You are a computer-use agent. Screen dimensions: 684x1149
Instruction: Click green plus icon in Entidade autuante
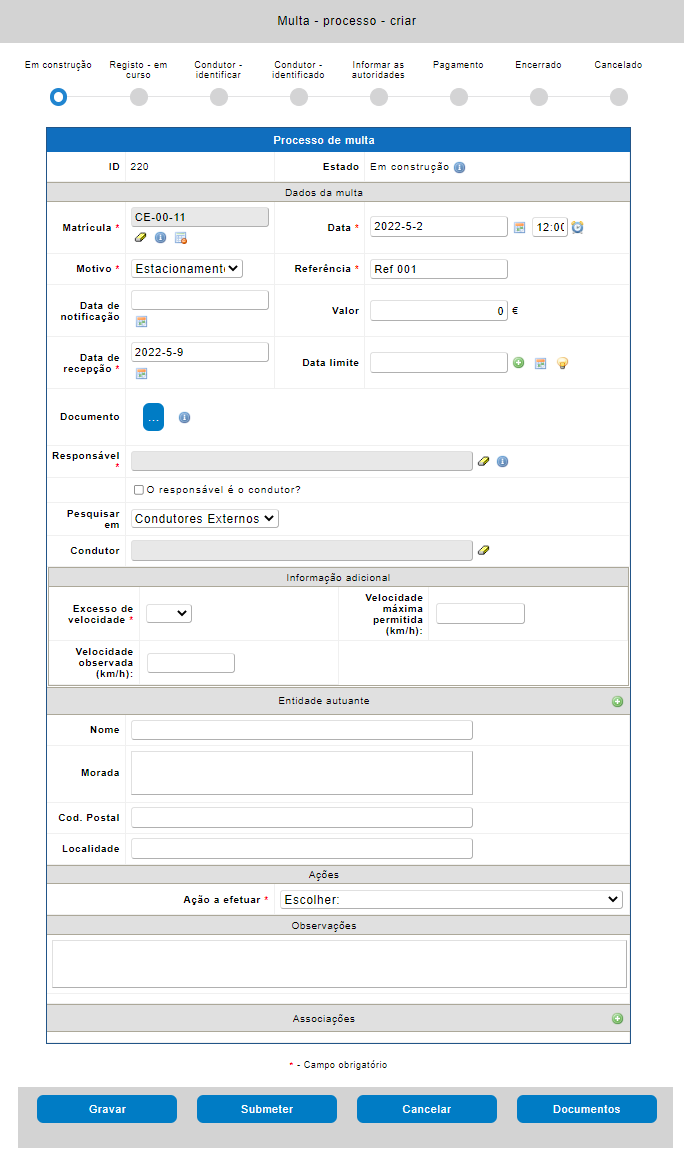[617, 701]
